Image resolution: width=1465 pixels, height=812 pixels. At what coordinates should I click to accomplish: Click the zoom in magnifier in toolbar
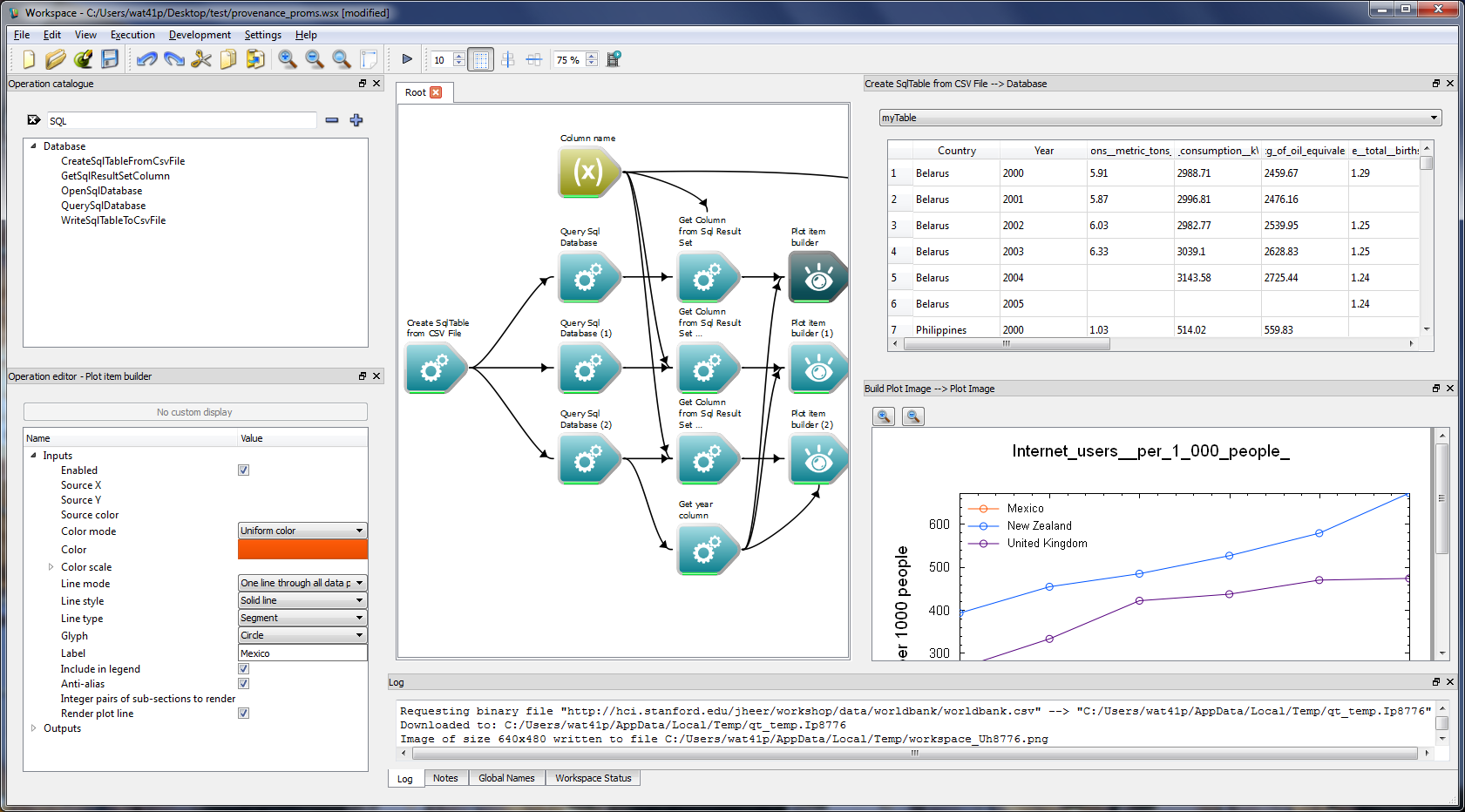(x=287, y=59)
